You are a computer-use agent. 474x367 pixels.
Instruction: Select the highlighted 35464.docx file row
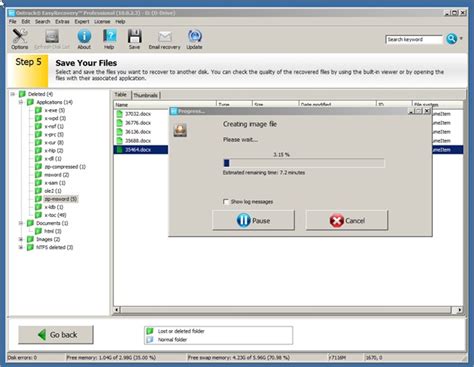[142, 150]
